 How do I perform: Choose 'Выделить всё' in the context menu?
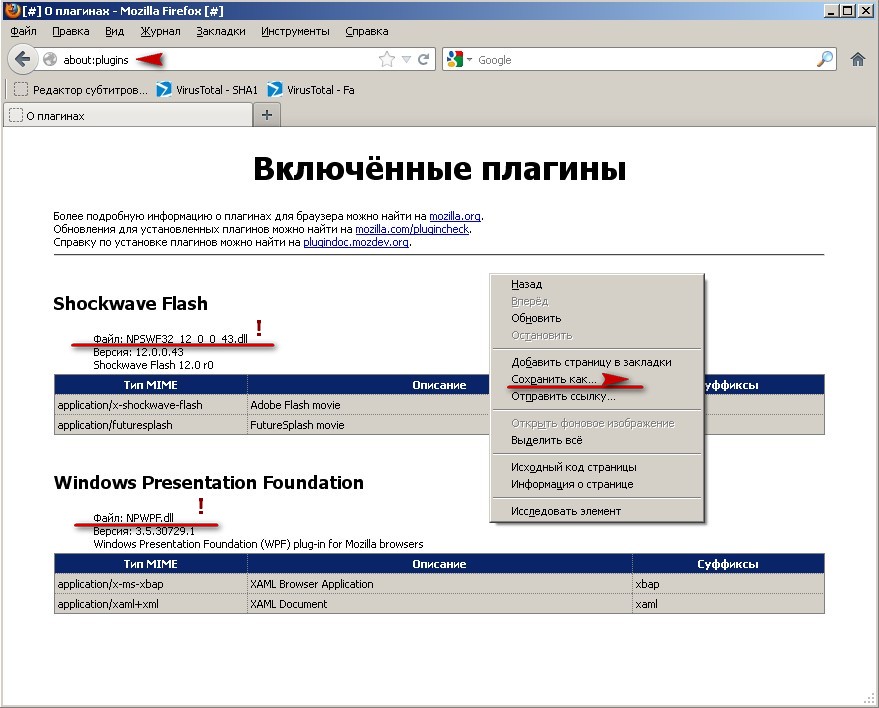597,440
